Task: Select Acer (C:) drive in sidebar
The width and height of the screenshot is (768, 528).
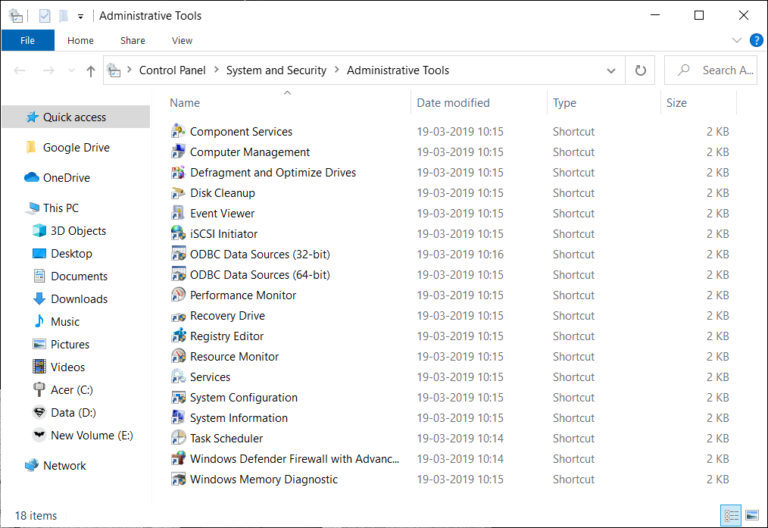Action: click(71, 390)
